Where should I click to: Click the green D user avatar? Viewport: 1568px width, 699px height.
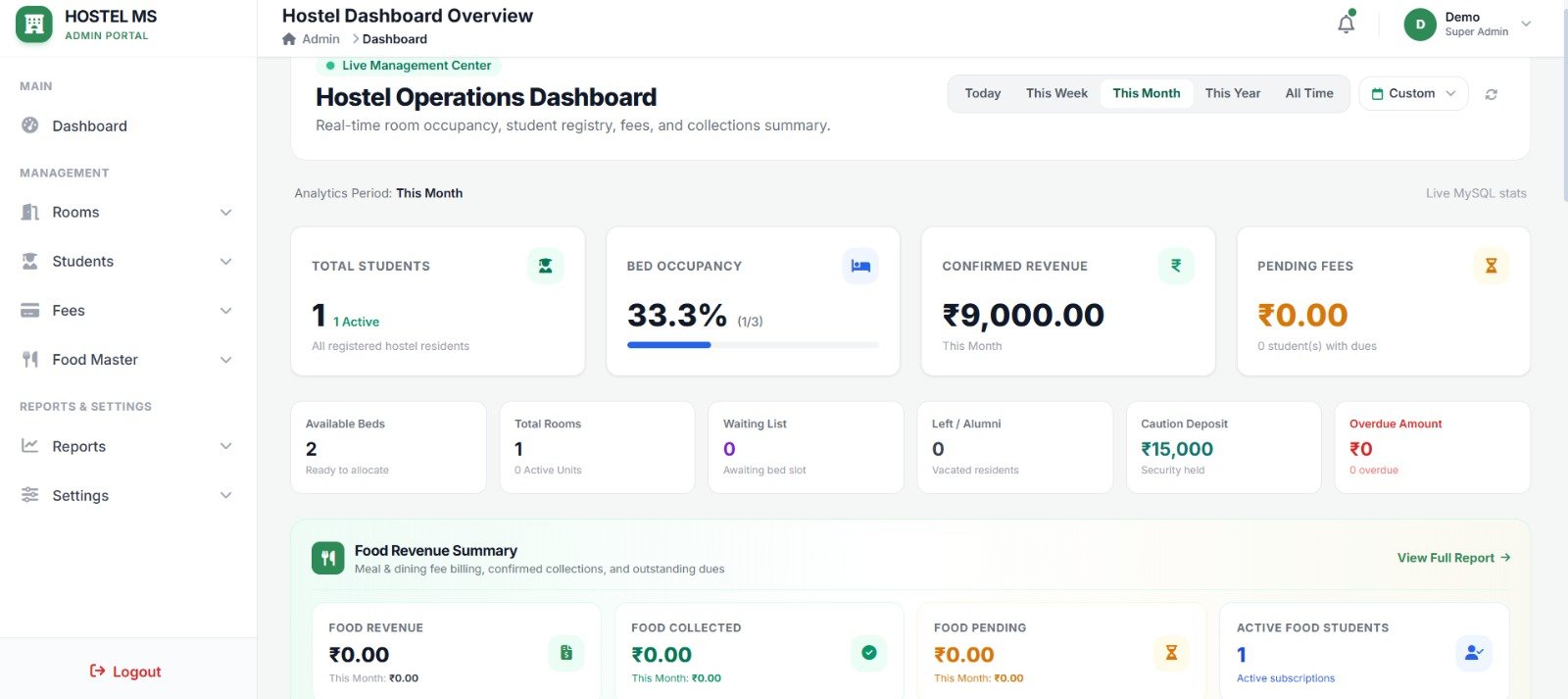1420,25
